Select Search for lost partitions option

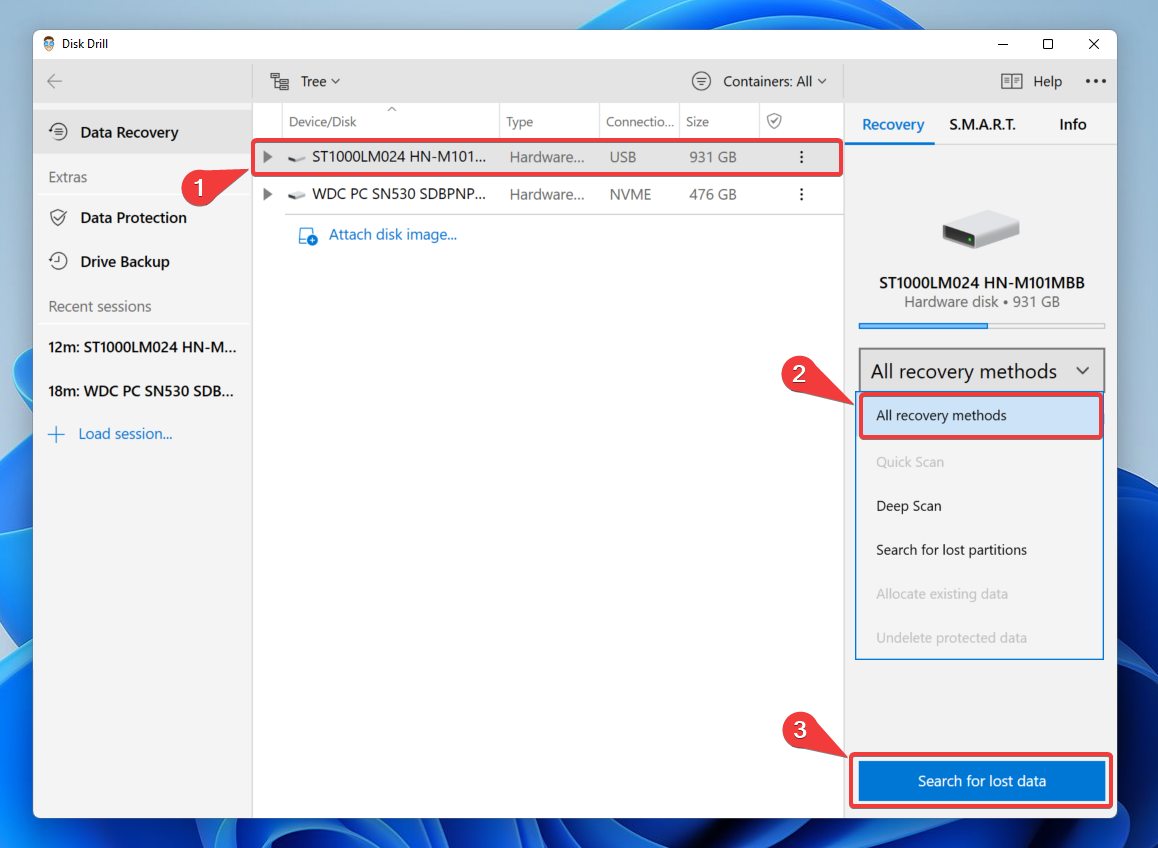point(951,550)
